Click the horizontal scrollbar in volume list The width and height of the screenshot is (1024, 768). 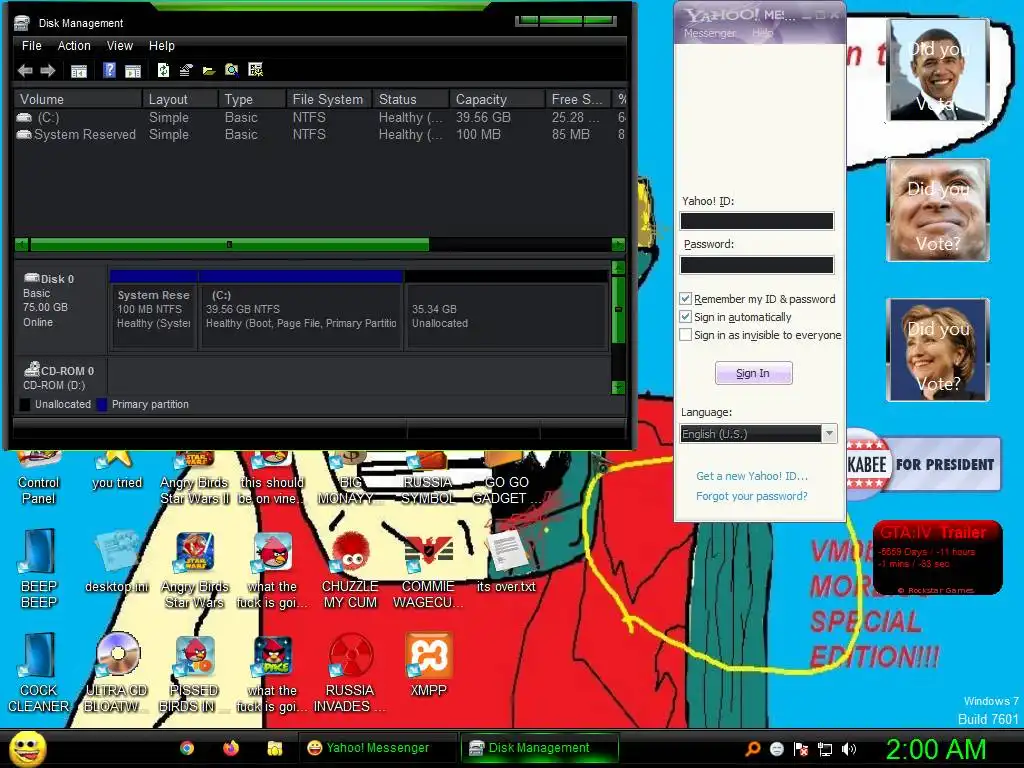(229, 245)
